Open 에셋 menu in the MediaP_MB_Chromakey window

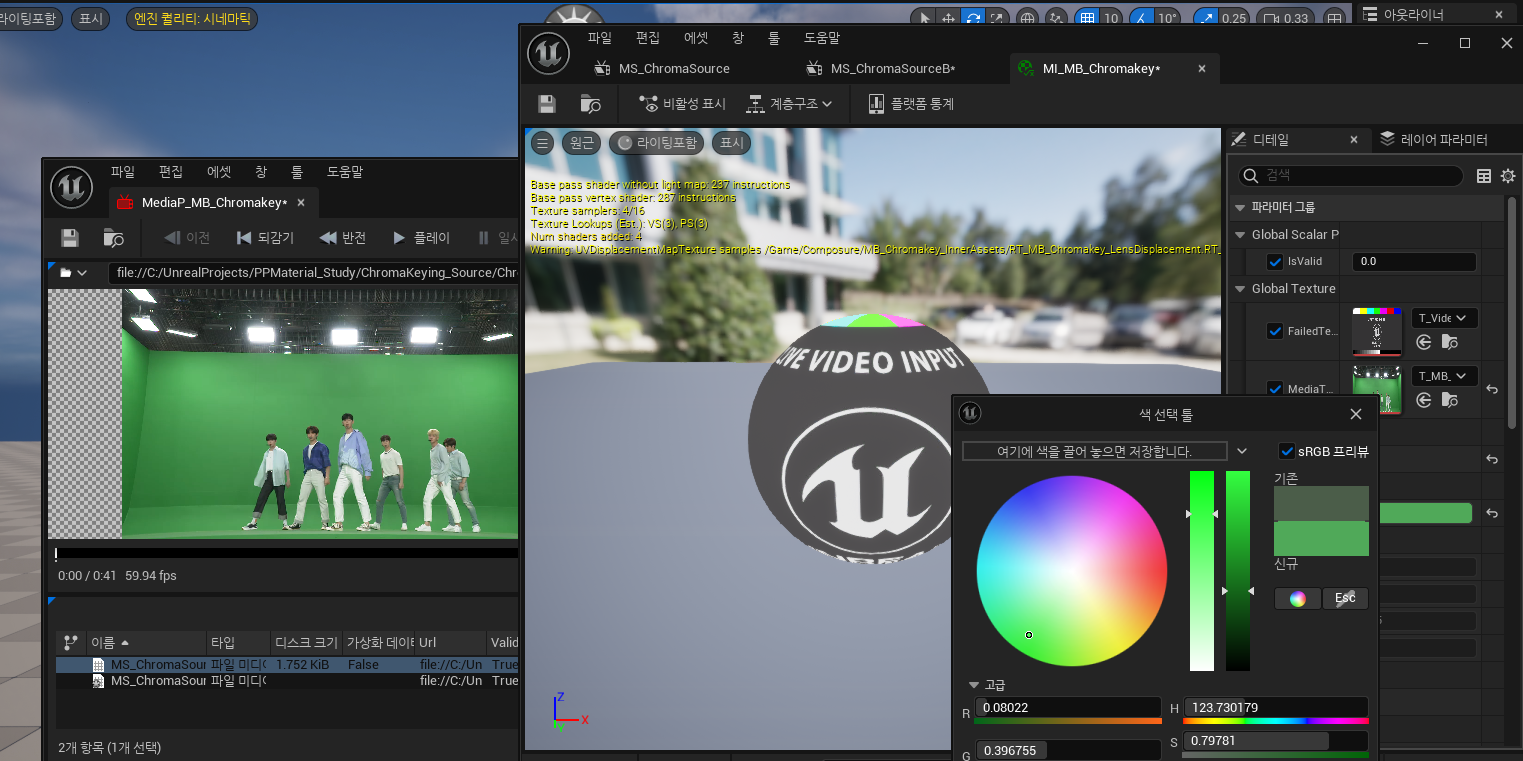point(219,172)
